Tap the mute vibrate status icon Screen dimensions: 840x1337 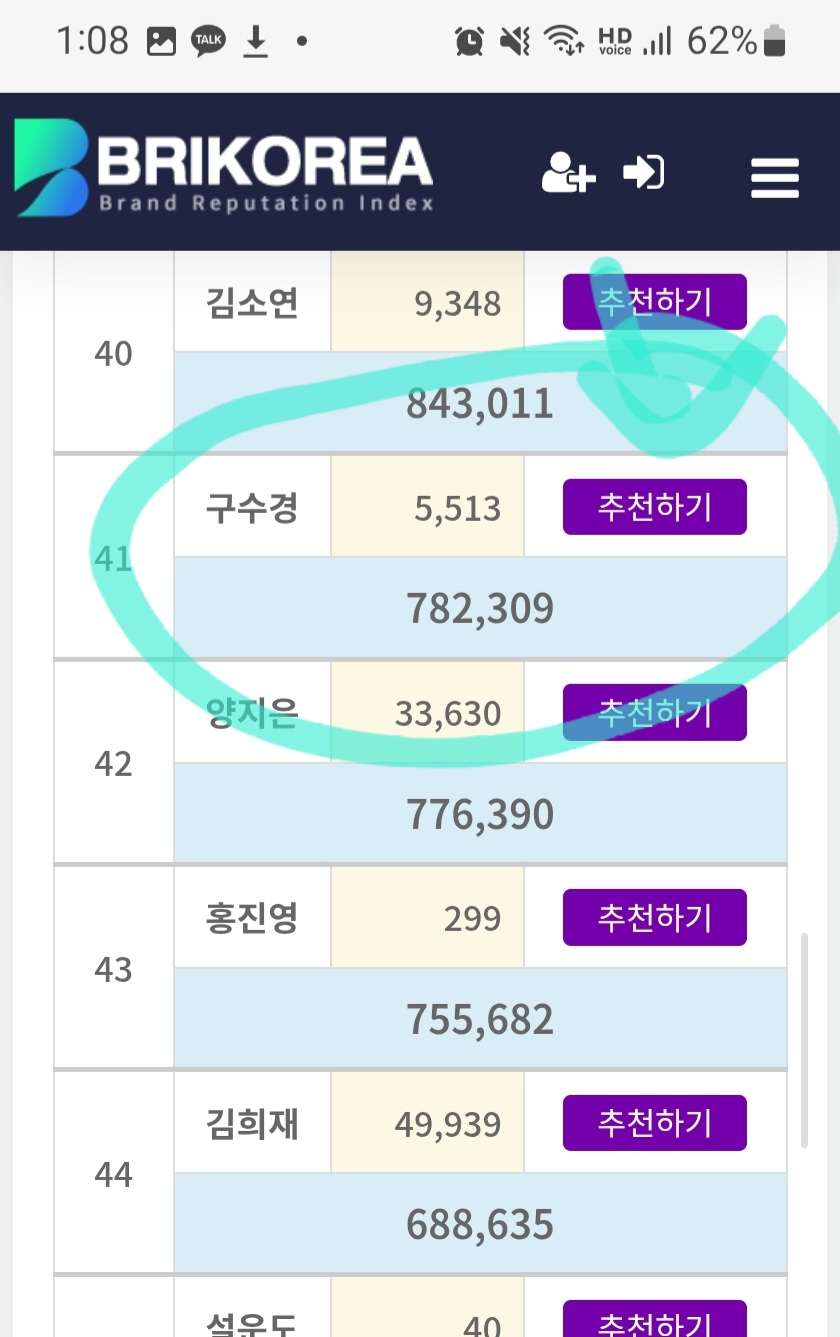point(515,41)
